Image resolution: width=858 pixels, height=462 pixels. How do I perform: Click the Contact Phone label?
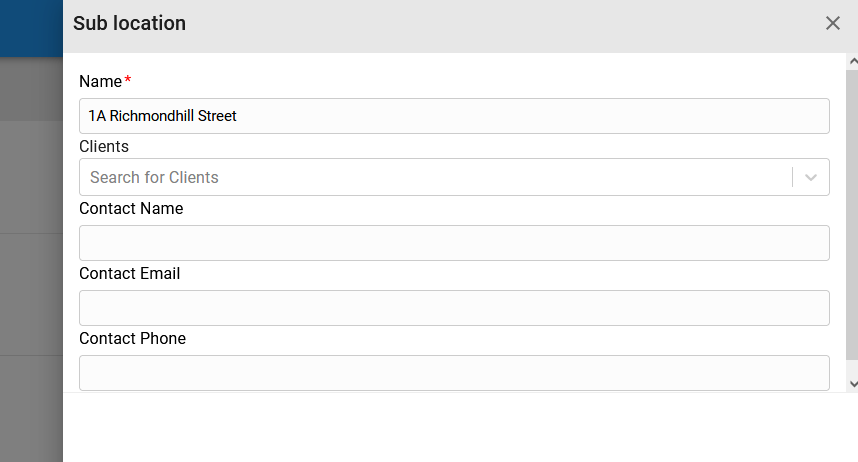[x=132, y=339]
